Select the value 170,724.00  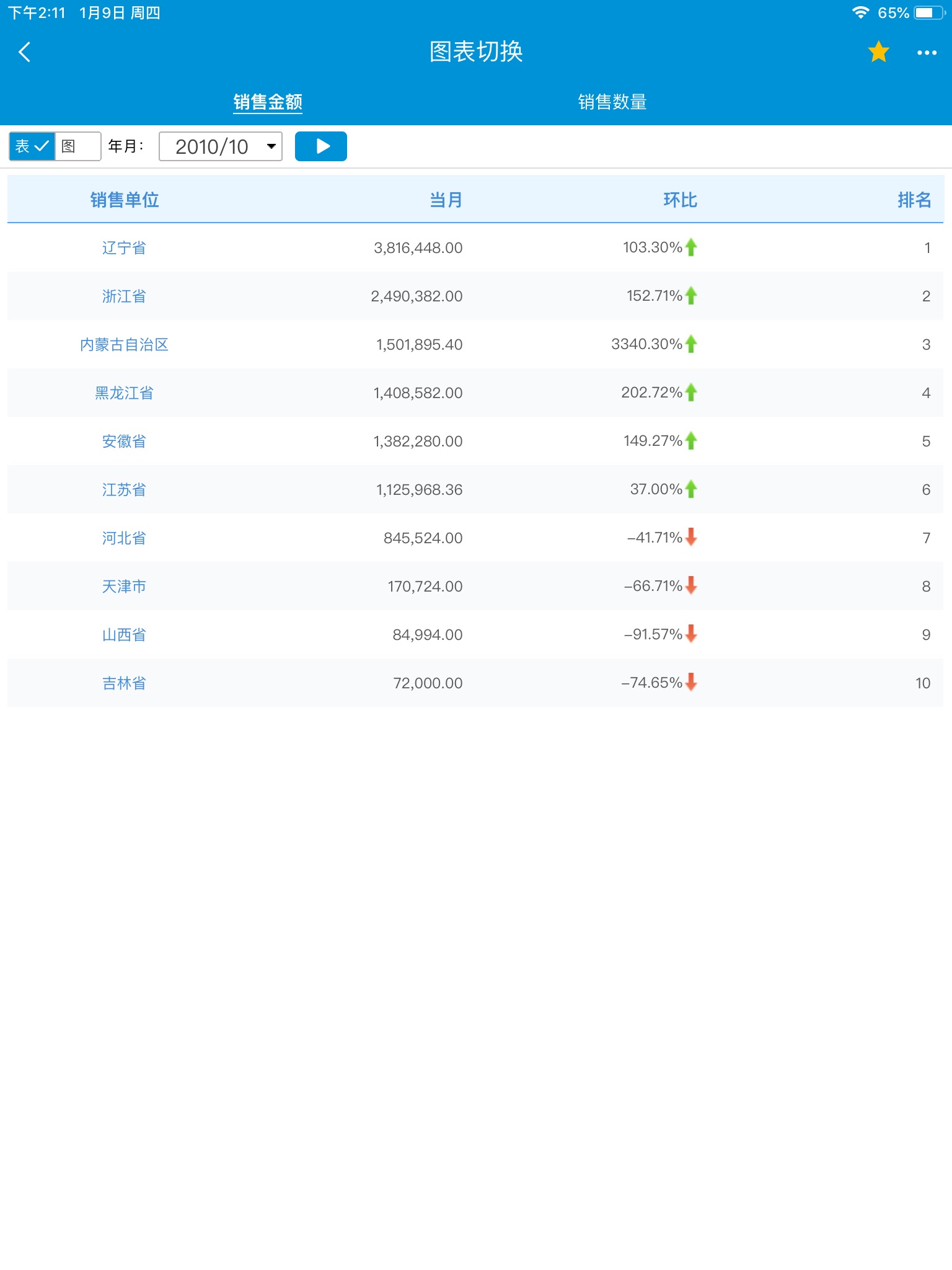pyautogui.click(x=425, y=587)
